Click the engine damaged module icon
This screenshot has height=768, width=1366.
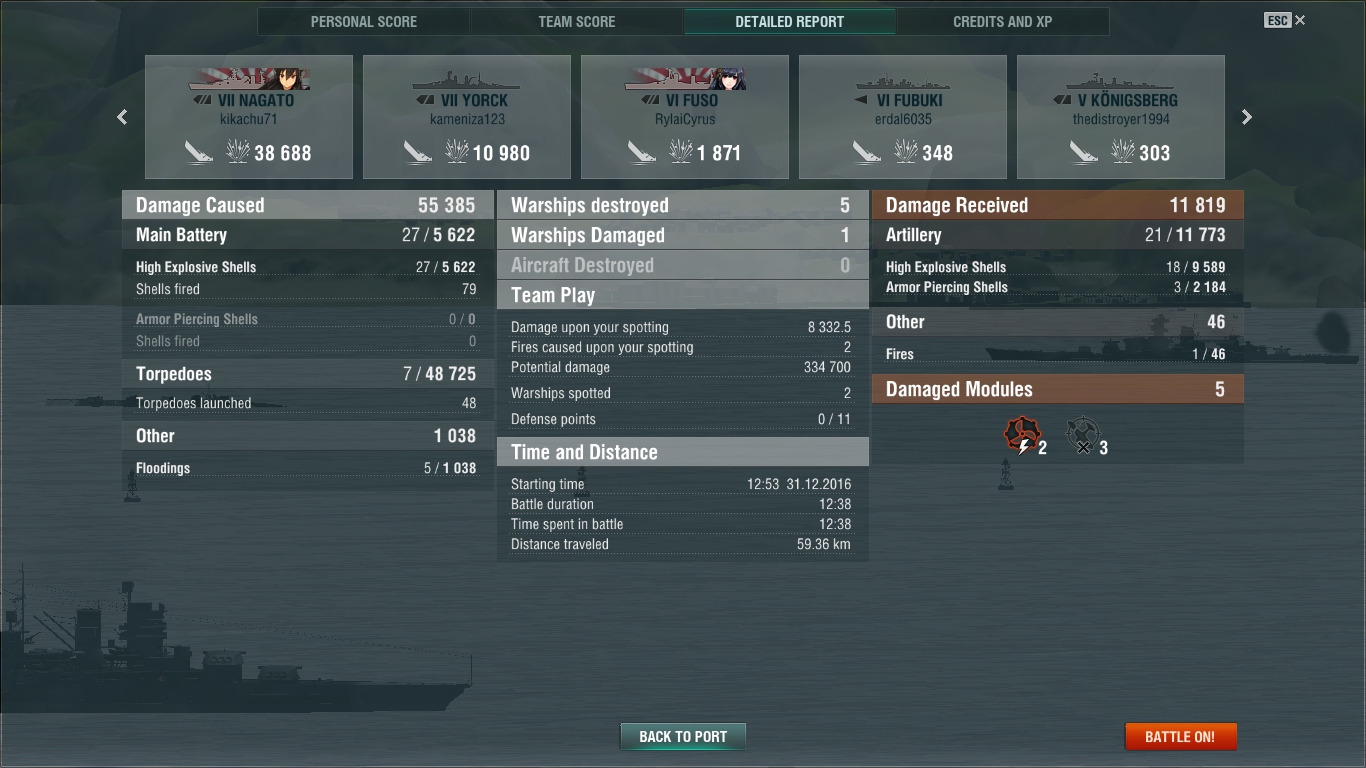[1022, 436]
